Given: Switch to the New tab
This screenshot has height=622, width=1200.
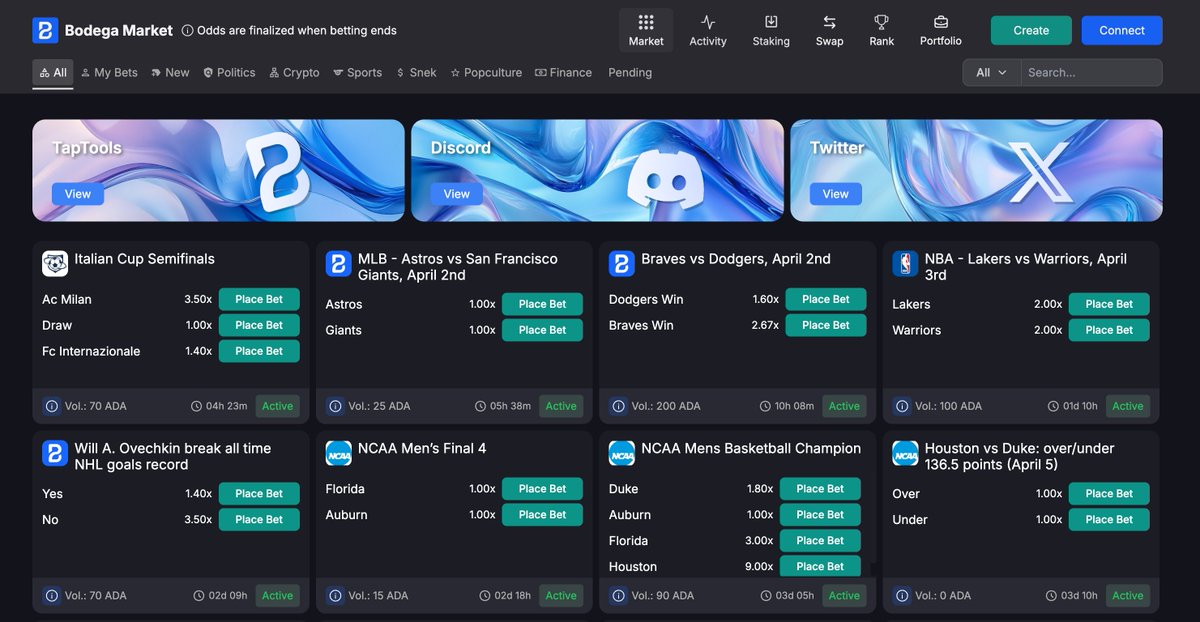Looking at the screenshot, I should point(170,73).
